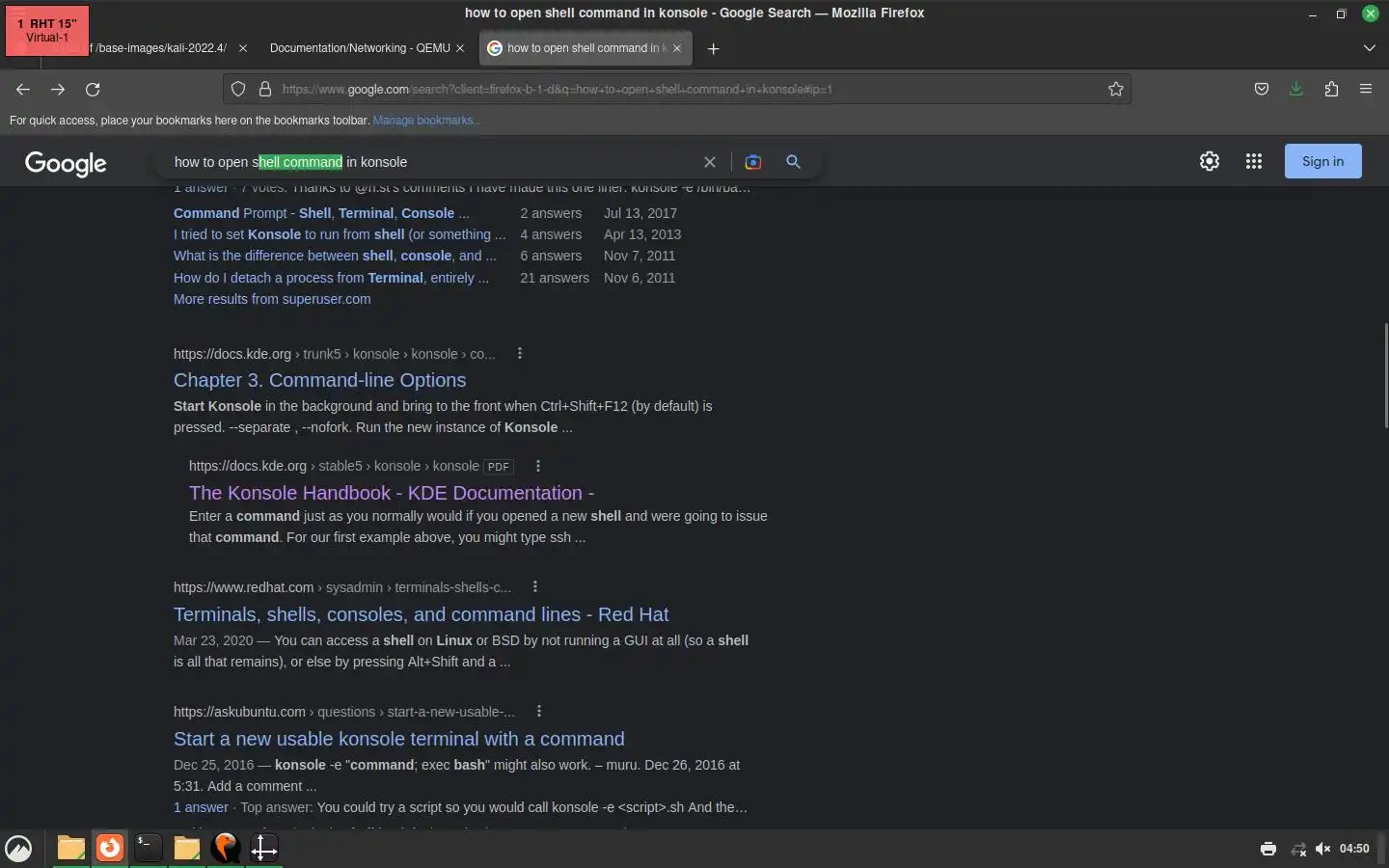Open the network connection tray icon
1389x868 pixels.
pos(1298,849)
